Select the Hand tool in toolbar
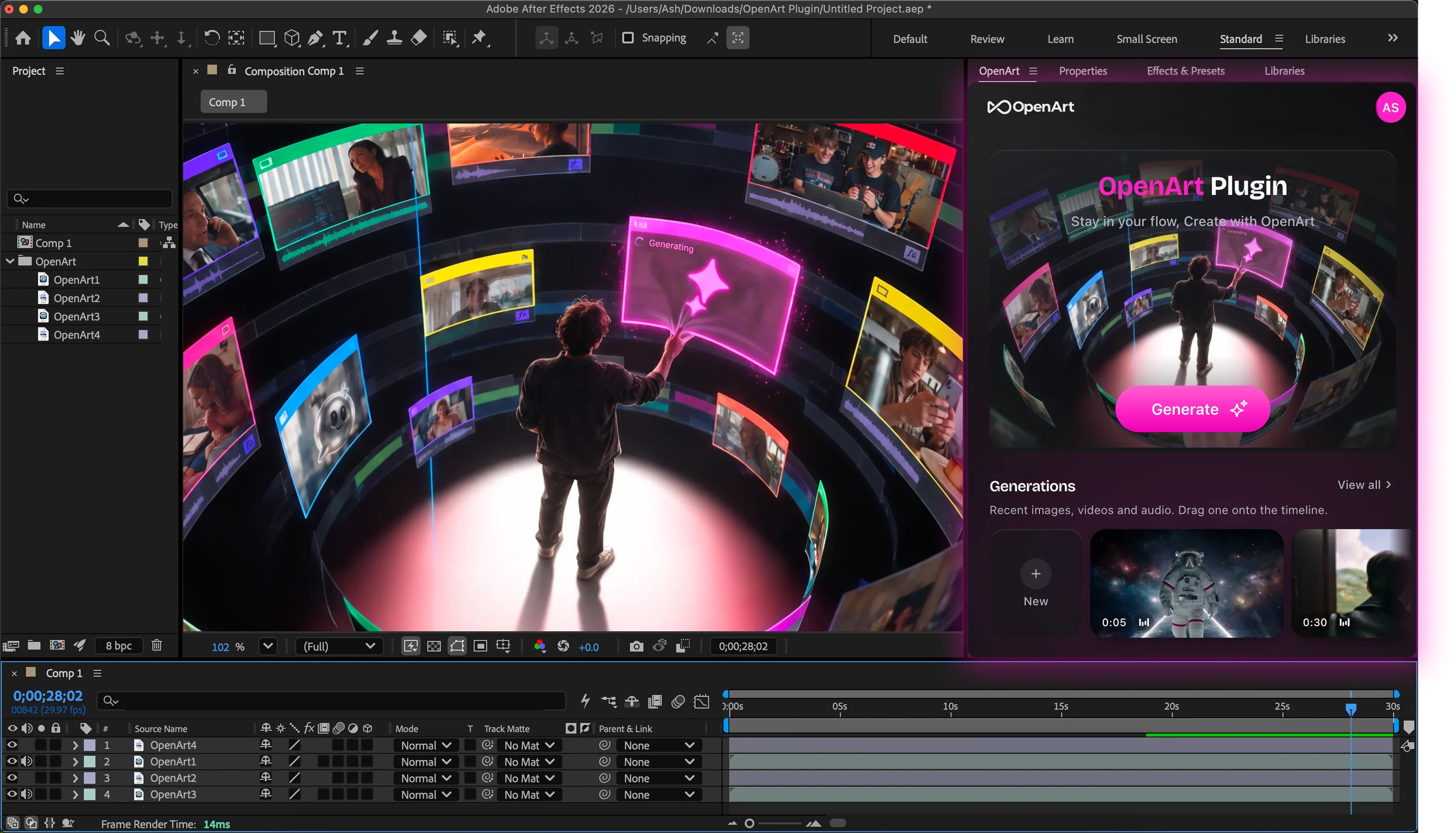This screenshot has width=1456, height=833. pos(78,38)
